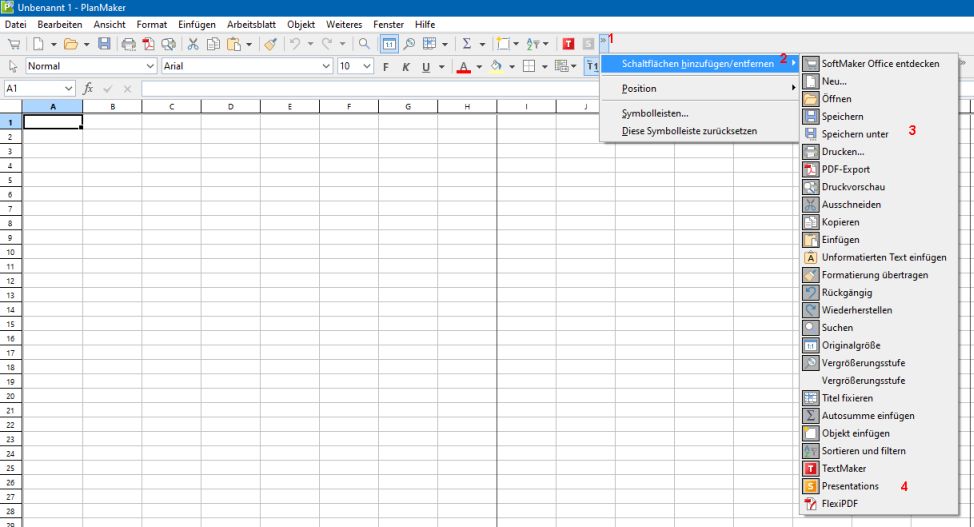This screenshot has height=527, width=974.
Task: Open the Normal cell style dropdown
Action: click(x=150, y=66)
